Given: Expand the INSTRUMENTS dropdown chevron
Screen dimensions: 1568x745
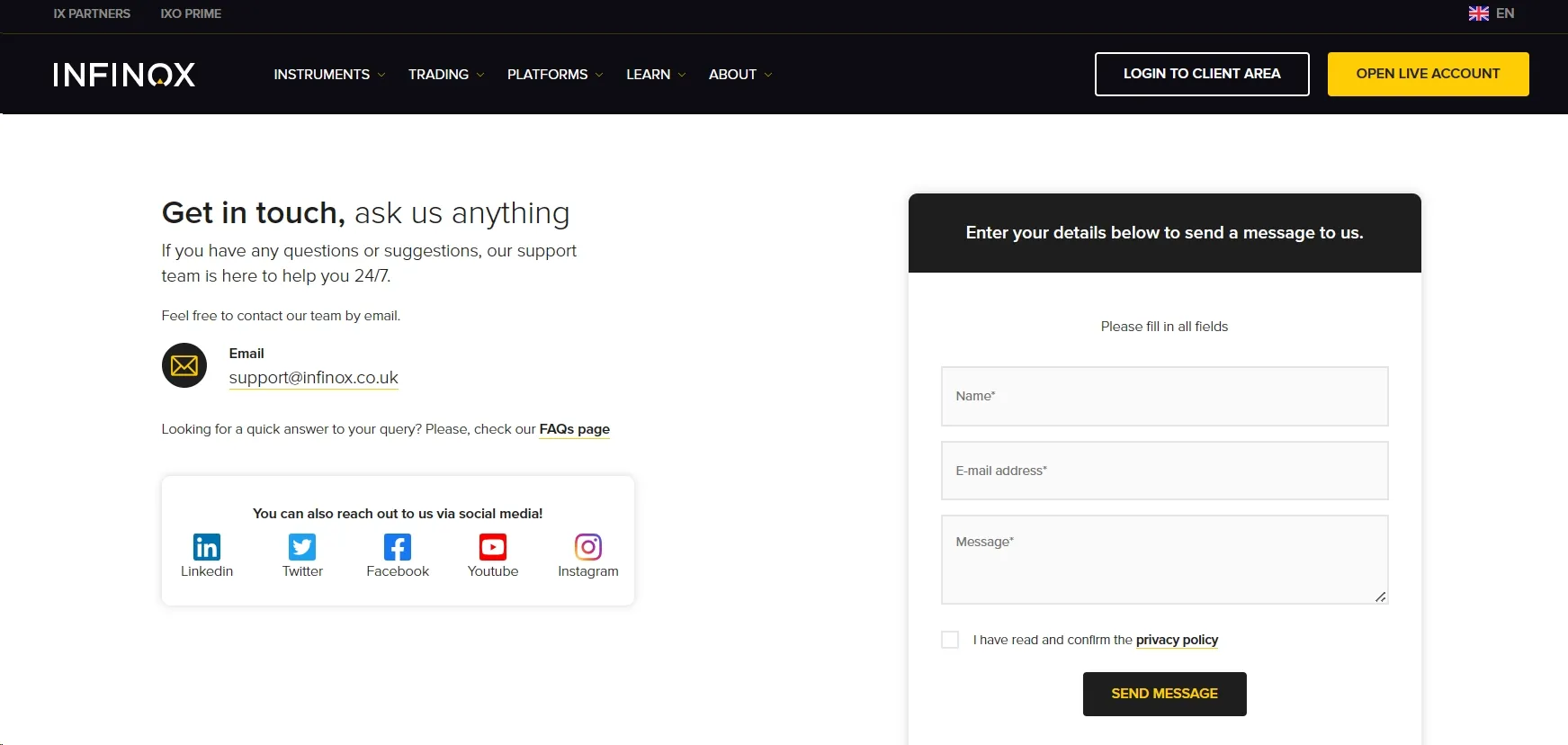Looking at the screenshot, I should 381,75.
